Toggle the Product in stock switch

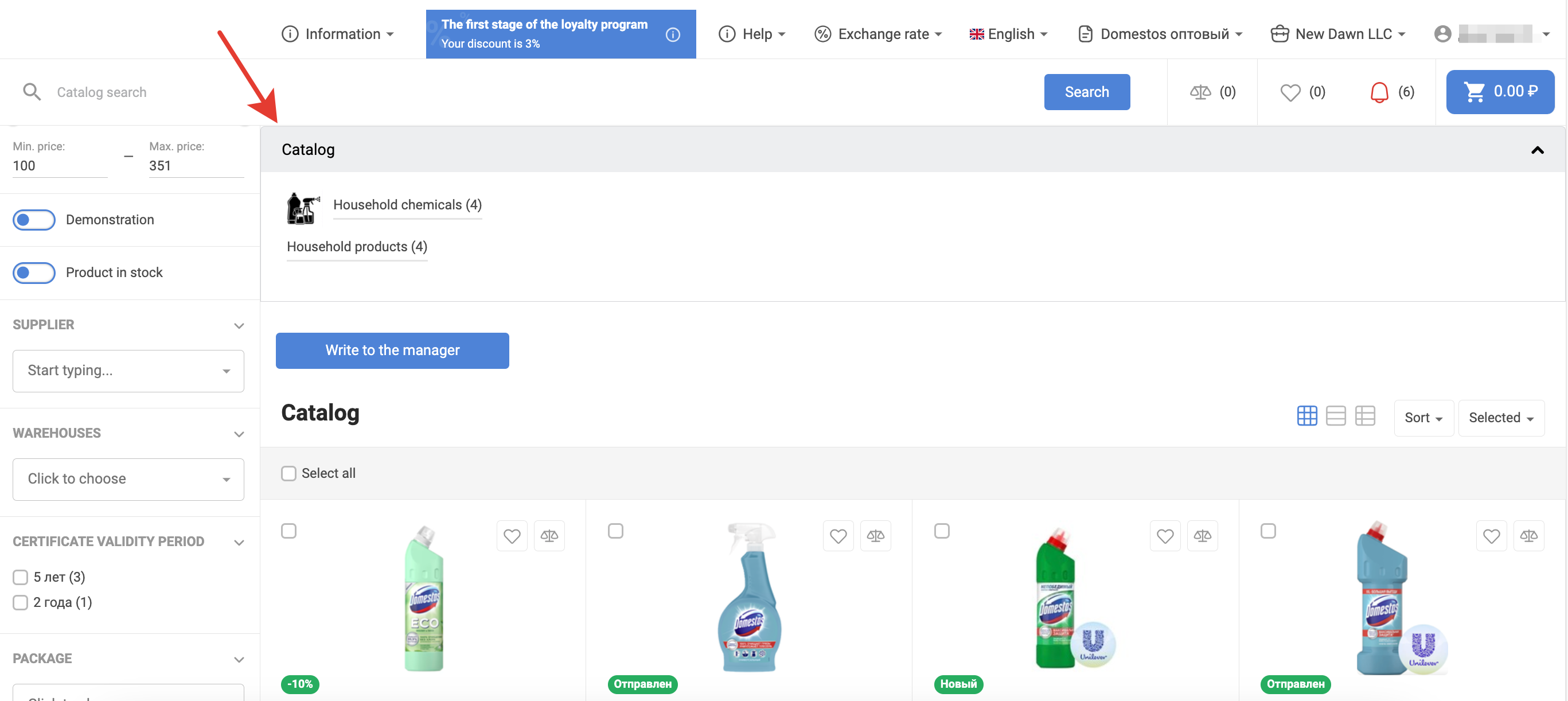point(34,272)
